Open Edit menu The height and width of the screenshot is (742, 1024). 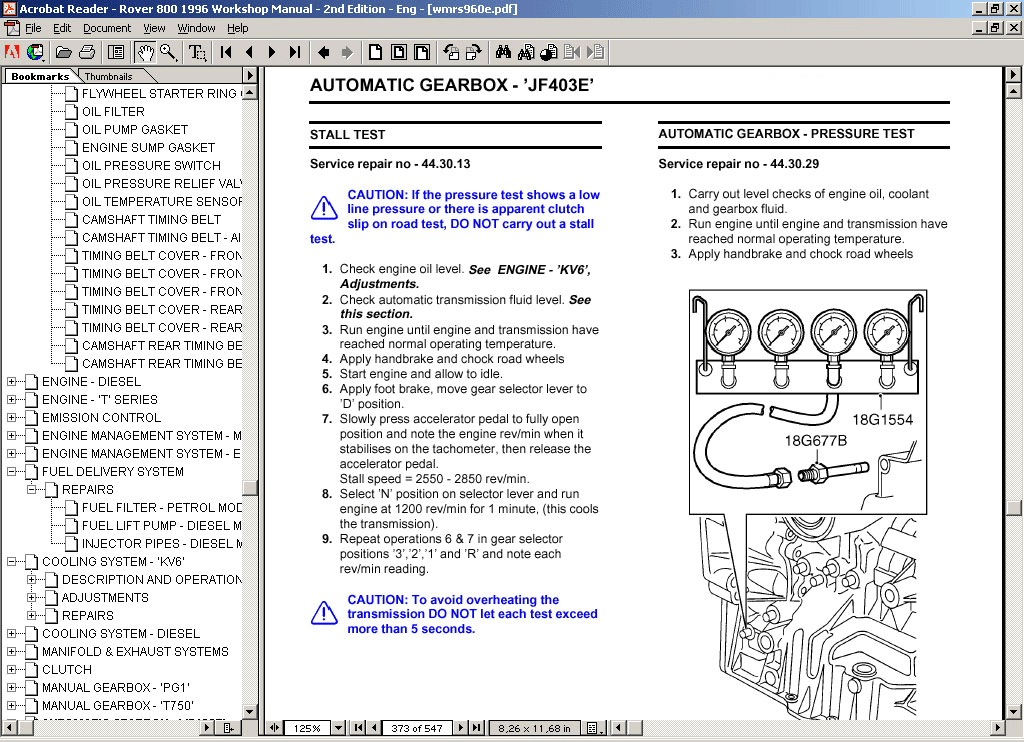(x=62, y=28)
